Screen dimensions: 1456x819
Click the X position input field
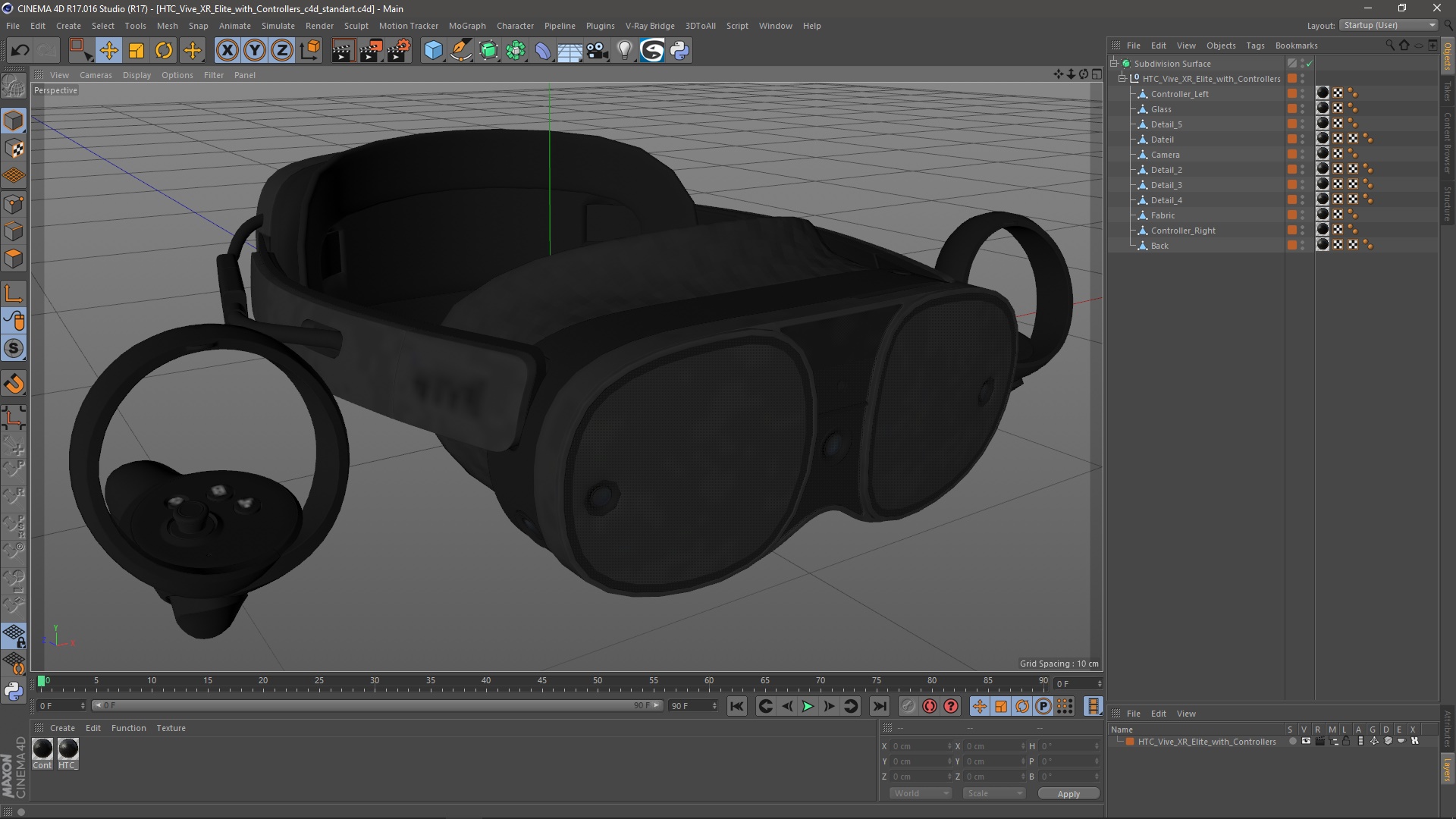point(921,746)
